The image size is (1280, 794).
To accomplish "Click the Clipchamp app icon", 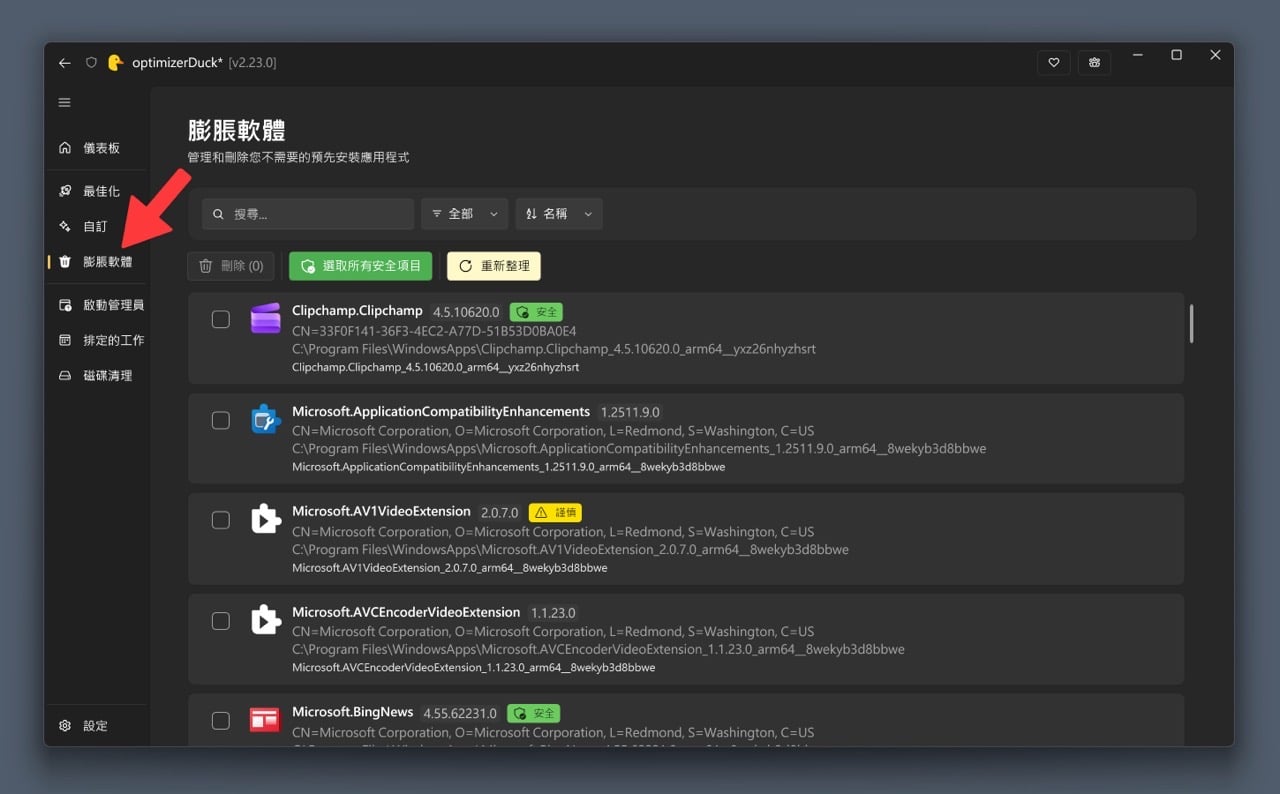I will click(x=265, y=318).
